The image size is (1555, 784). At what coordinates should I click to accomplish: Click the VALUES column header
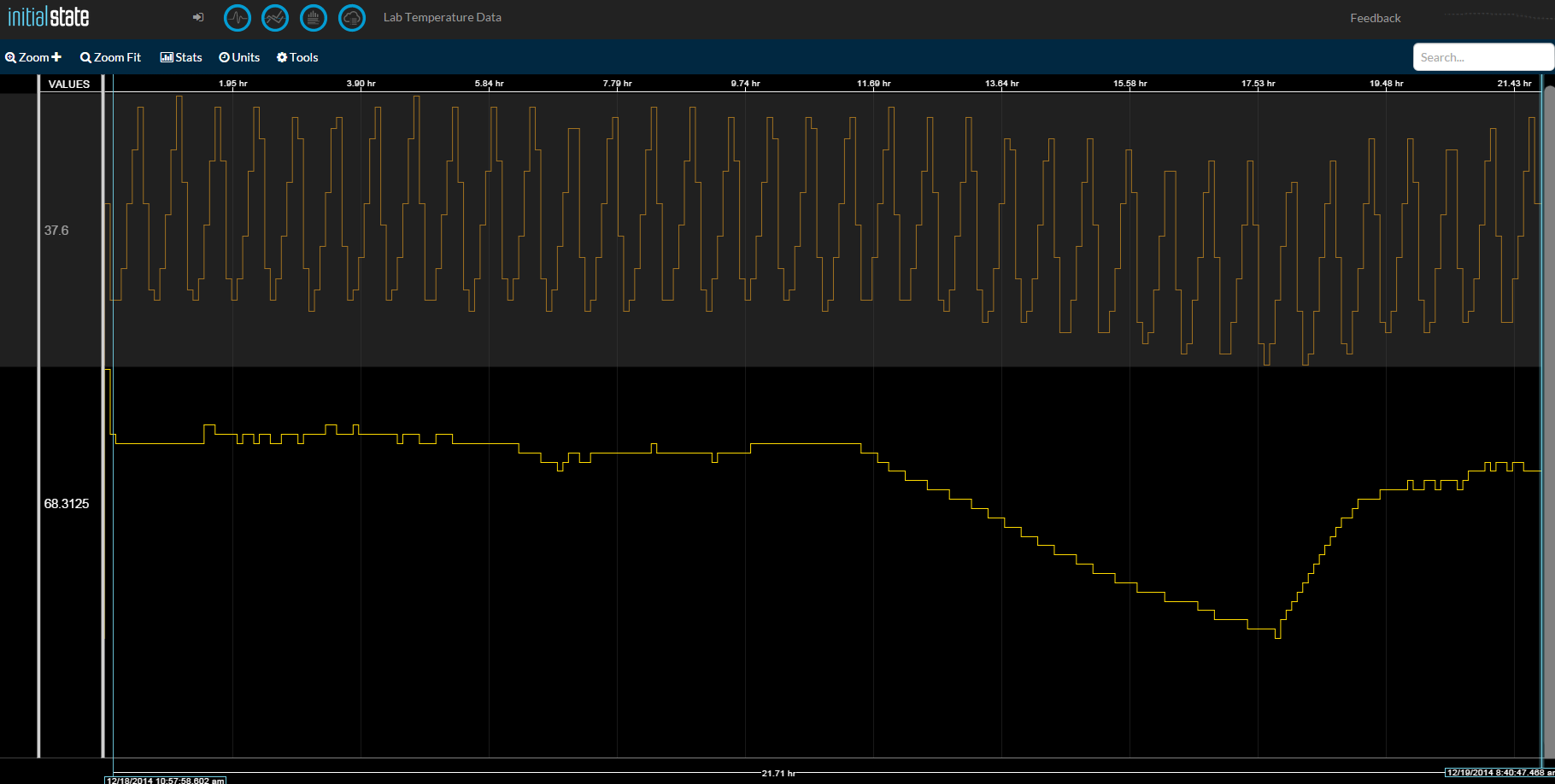69,84
